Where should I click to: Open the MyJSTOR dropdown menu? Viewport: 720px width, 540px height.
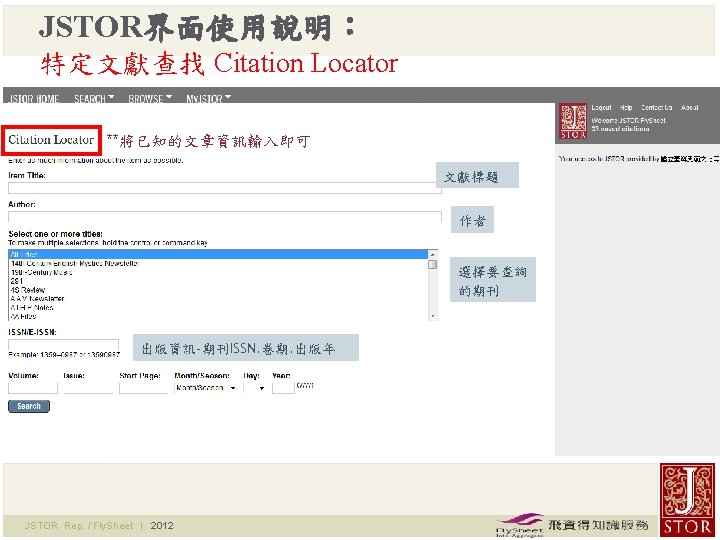pyautogui.click(x=208, y=99)
